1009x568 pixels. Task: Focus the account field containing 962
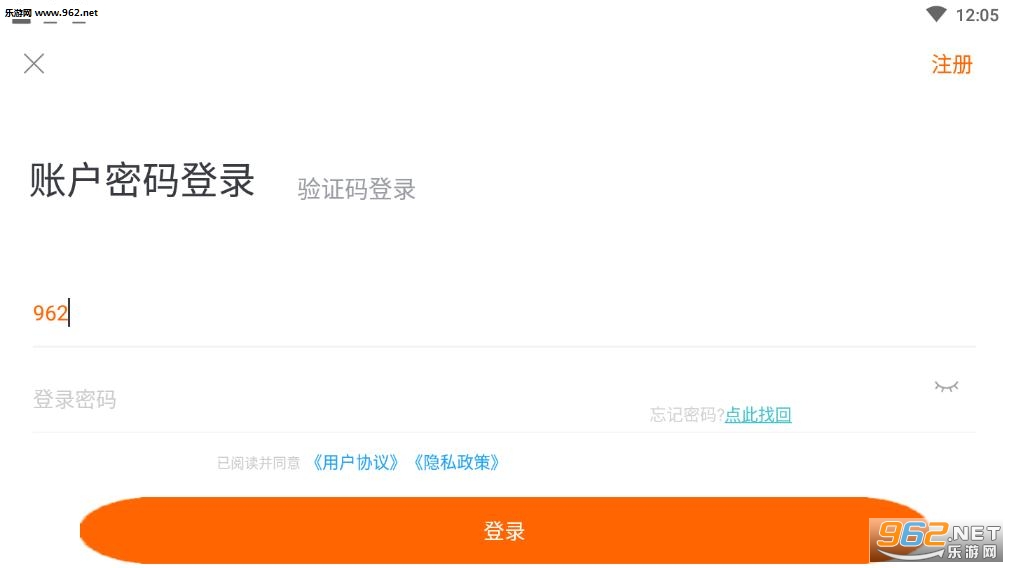point(504,313)
